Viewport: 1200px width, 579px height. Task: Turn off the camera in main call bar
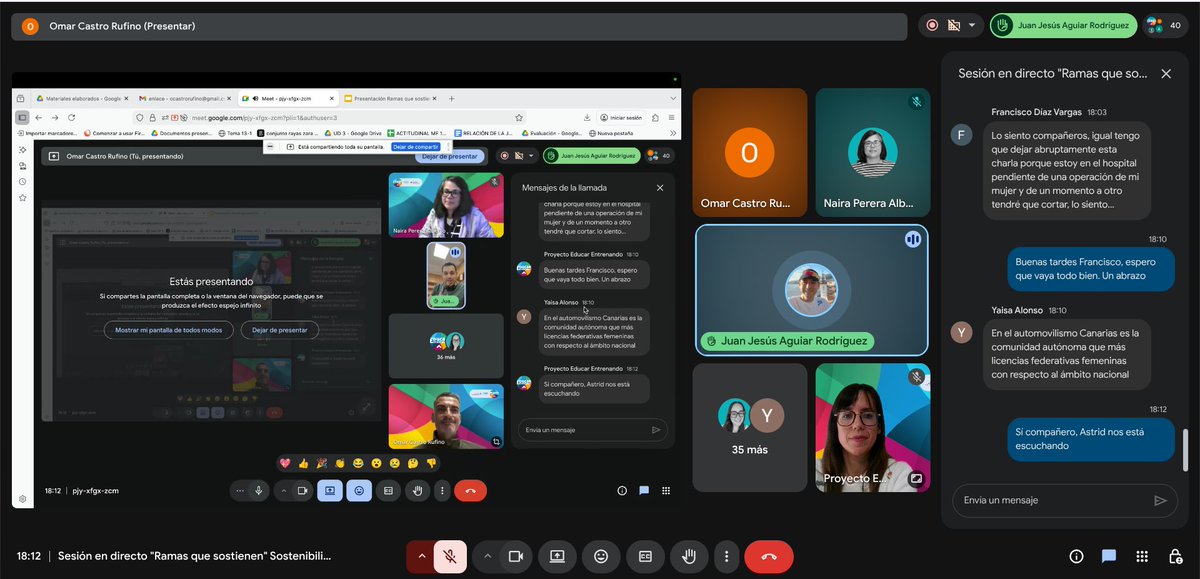[516, 556]
